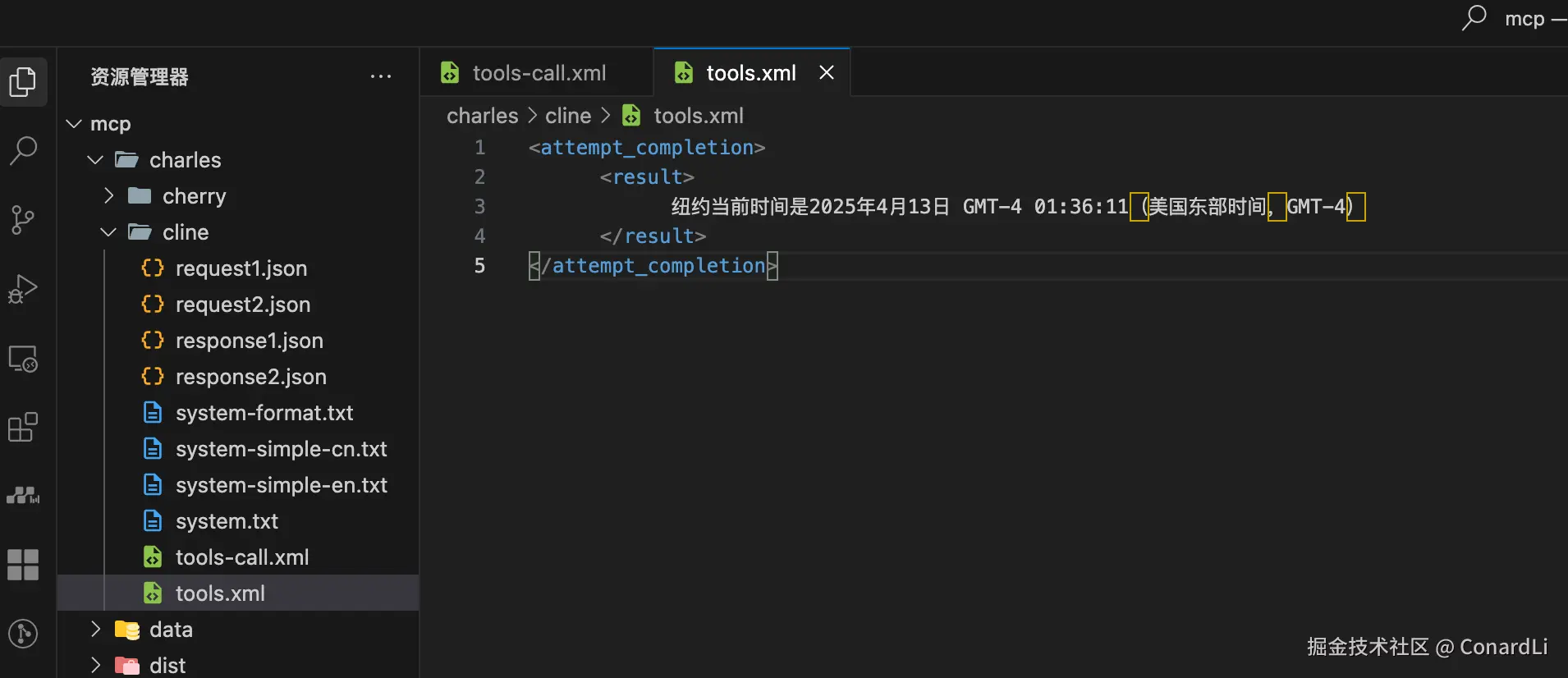Open the git graph icon at sidebar bottom
This screenshot has height=678, width=1568.
pyautogui.click(x=23, y=634)
